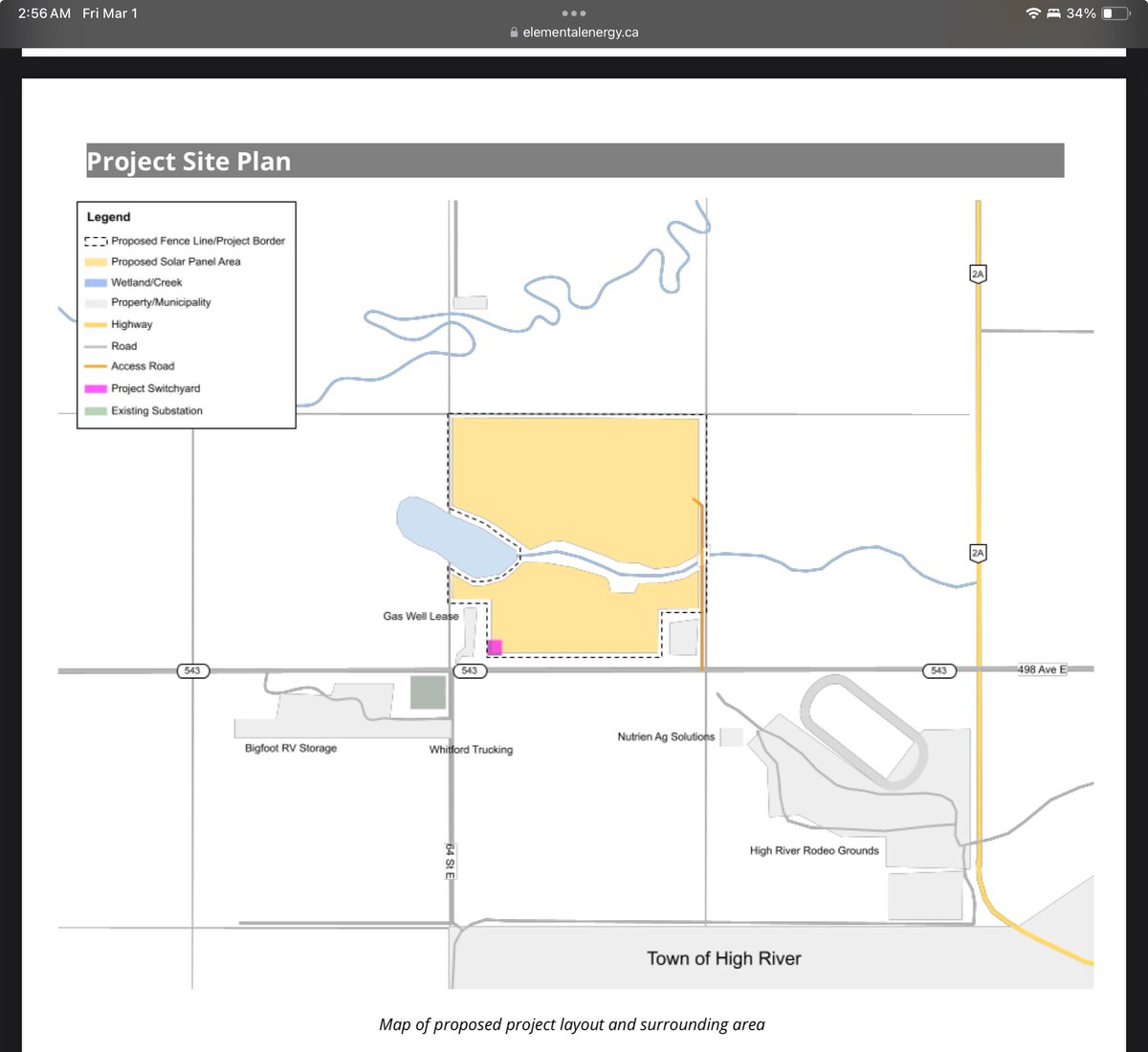Image resolution: width=1148 pixels, height=1052 pixels.
Task: Click the 64 St E road label
Action: pyautogui.click(x=450, y=862)
